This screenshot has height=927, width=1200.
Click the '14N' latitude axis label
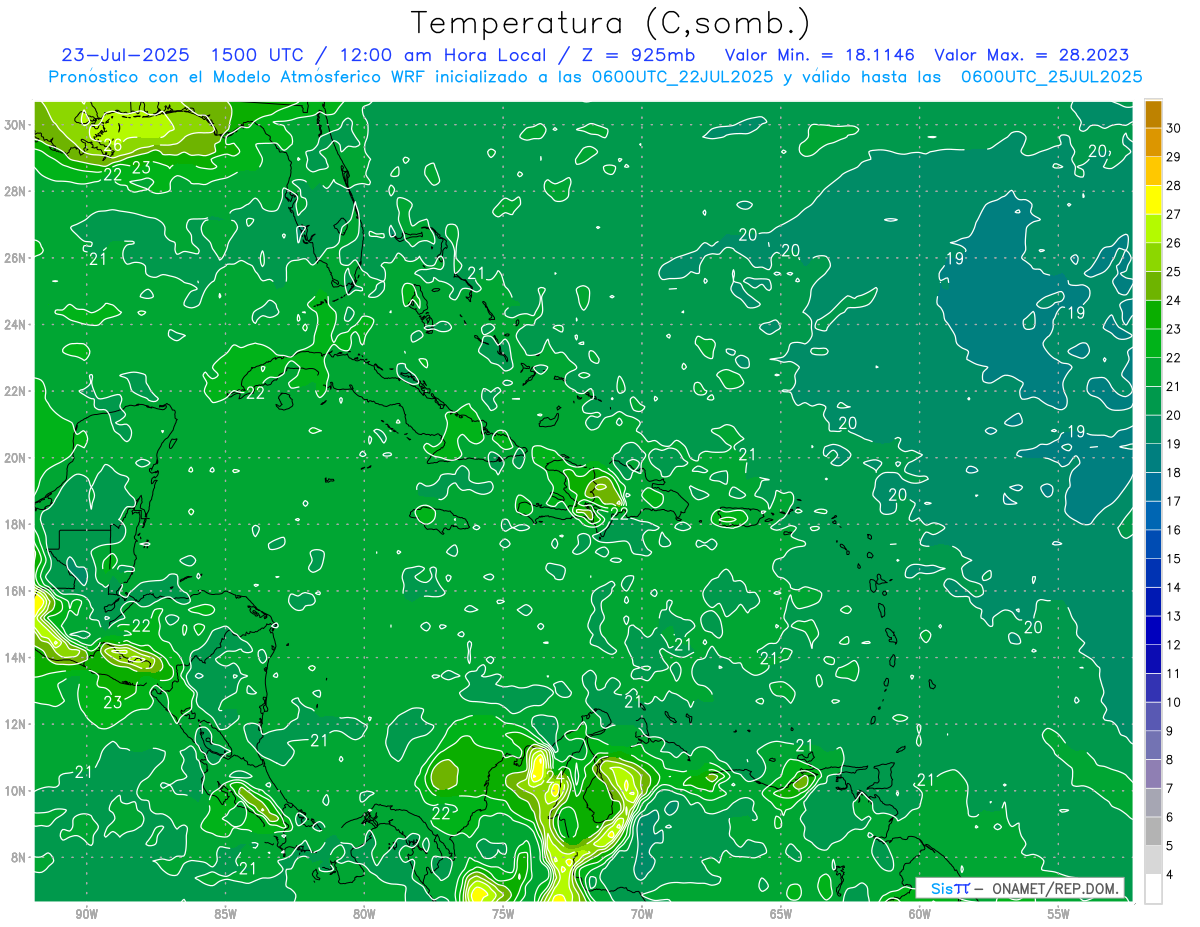point(16,657)
